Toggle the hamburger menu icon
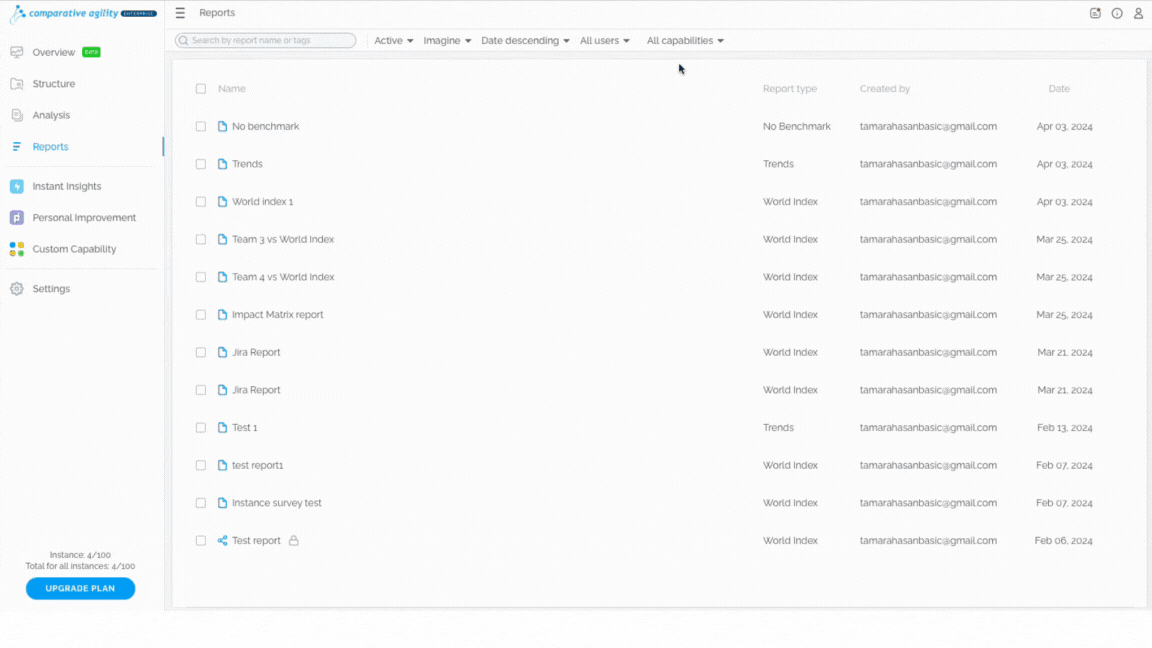 point(180,13)
